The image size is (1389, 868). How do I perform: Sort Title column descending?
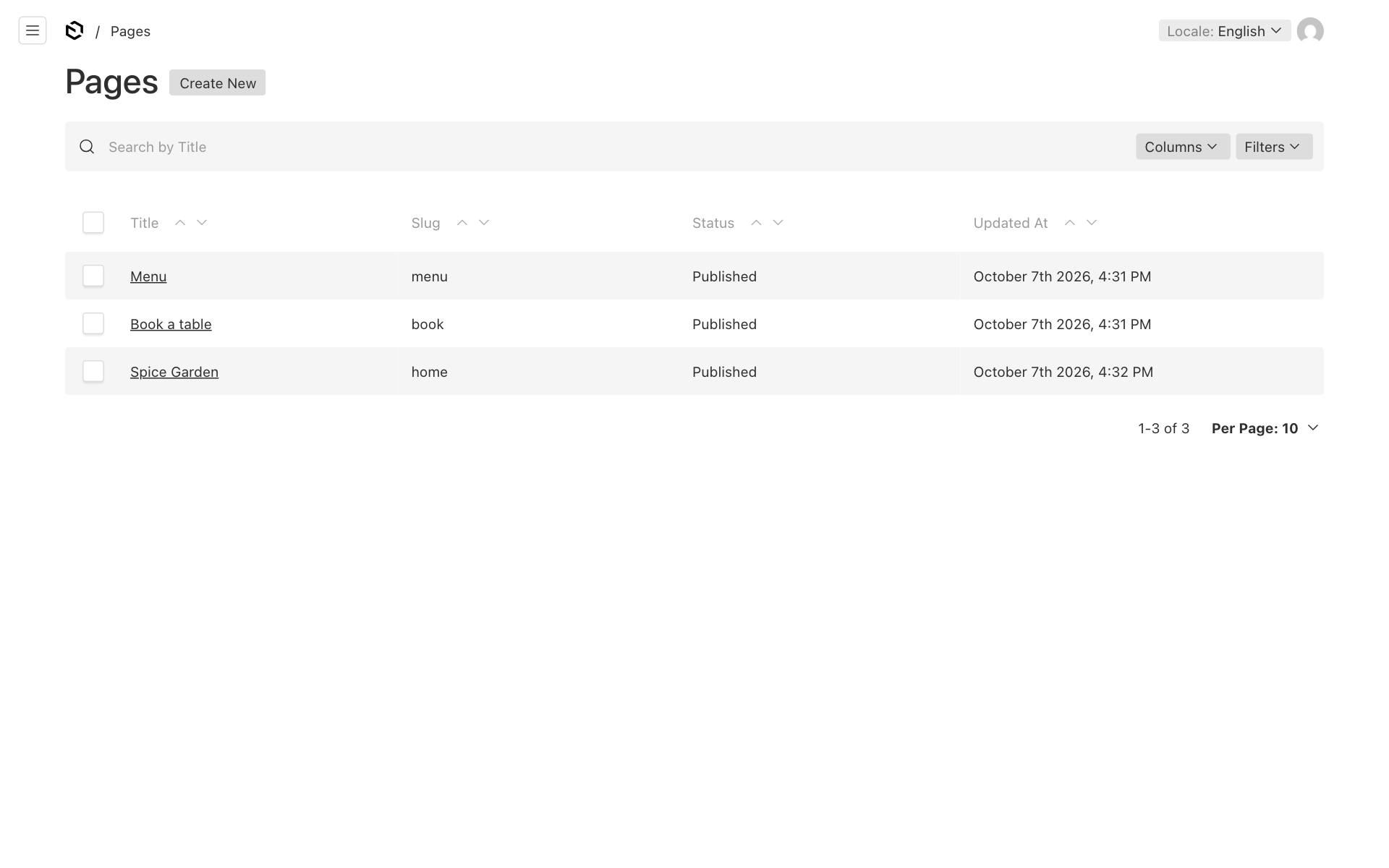[x=202, y=223]
